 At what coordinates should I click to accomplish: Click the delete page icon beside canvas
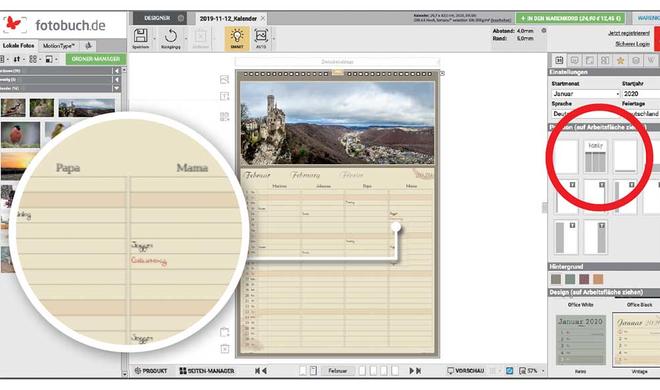pos(224,349)
